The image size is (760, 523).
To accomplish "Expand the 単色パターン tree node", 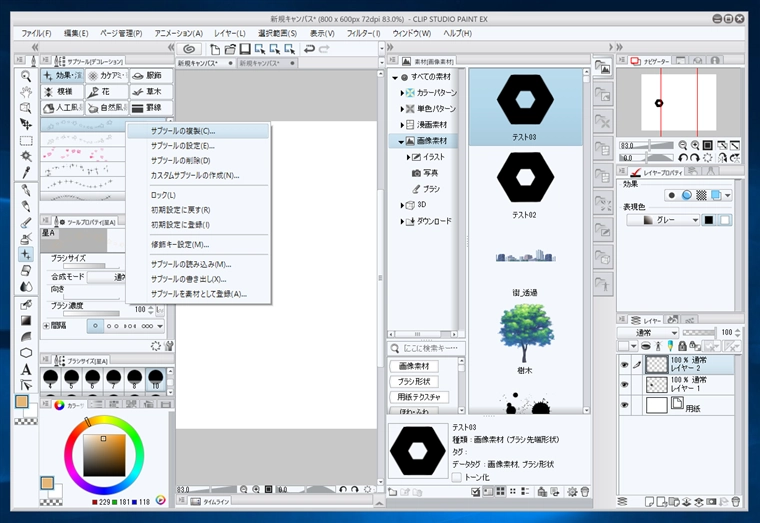I will point(402,109).
